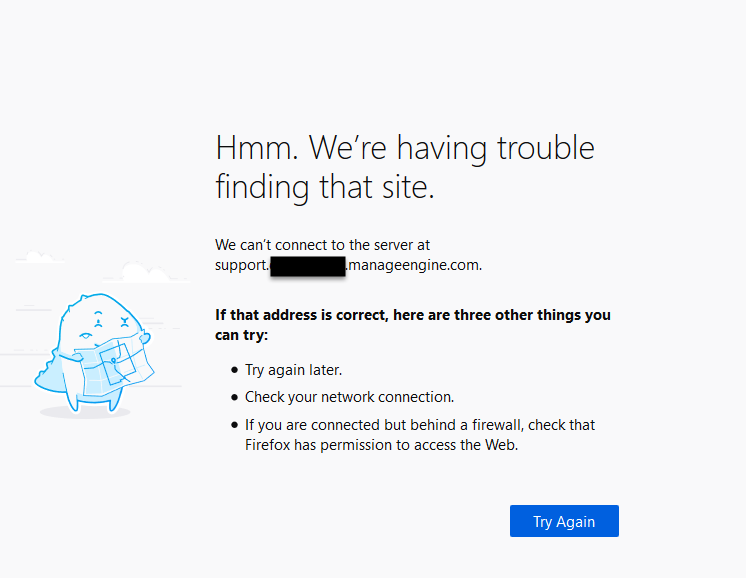Click the bullet dot before "Try again later"

click(234, 370)
